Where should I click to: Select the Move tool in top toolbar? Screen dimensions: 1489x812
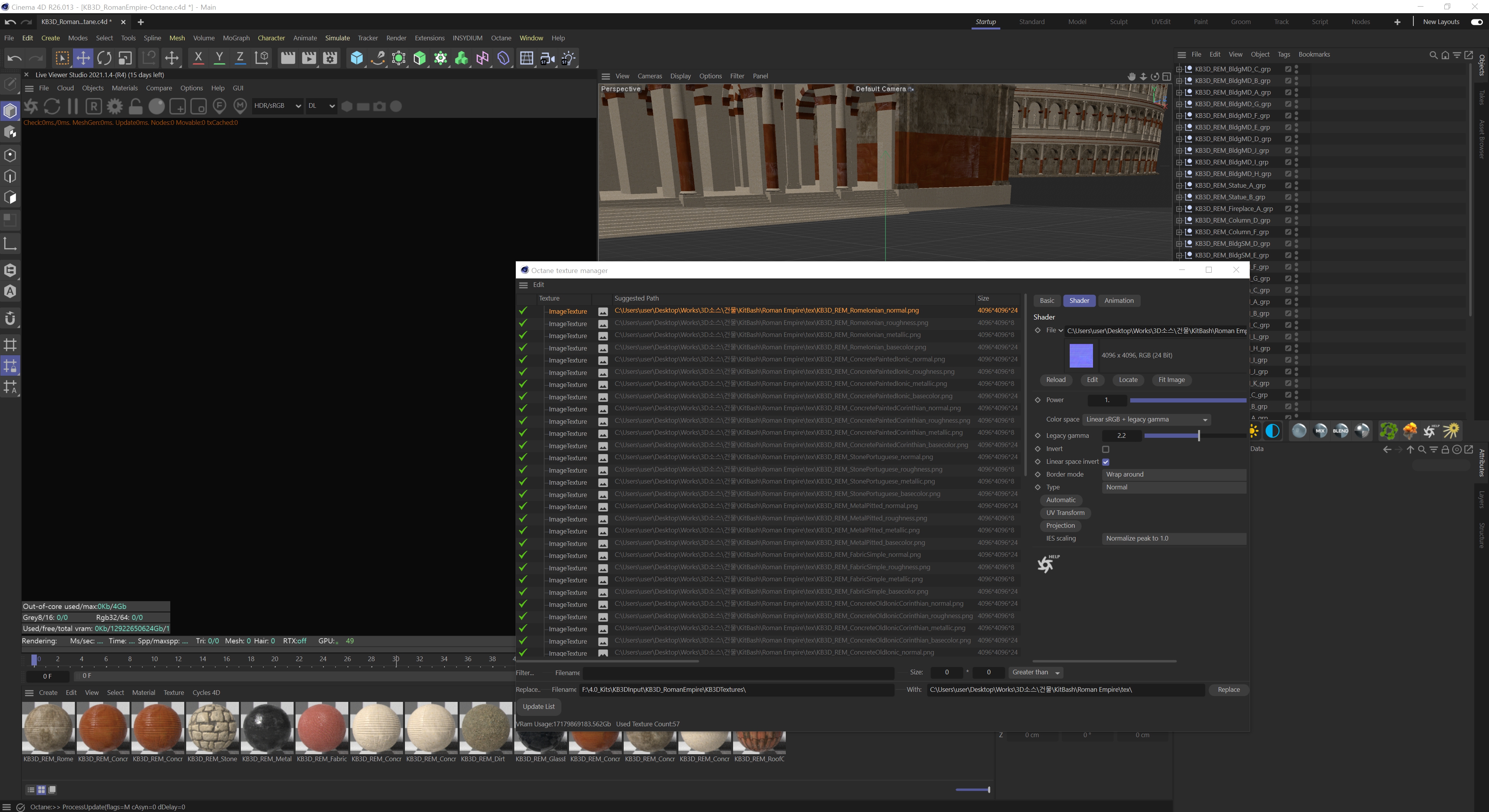point(83,58)
